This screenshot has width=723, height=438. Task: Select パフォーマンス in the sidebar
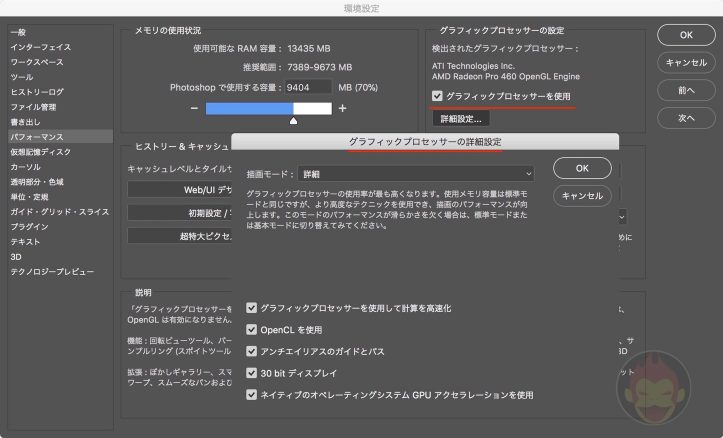(60, 136)
